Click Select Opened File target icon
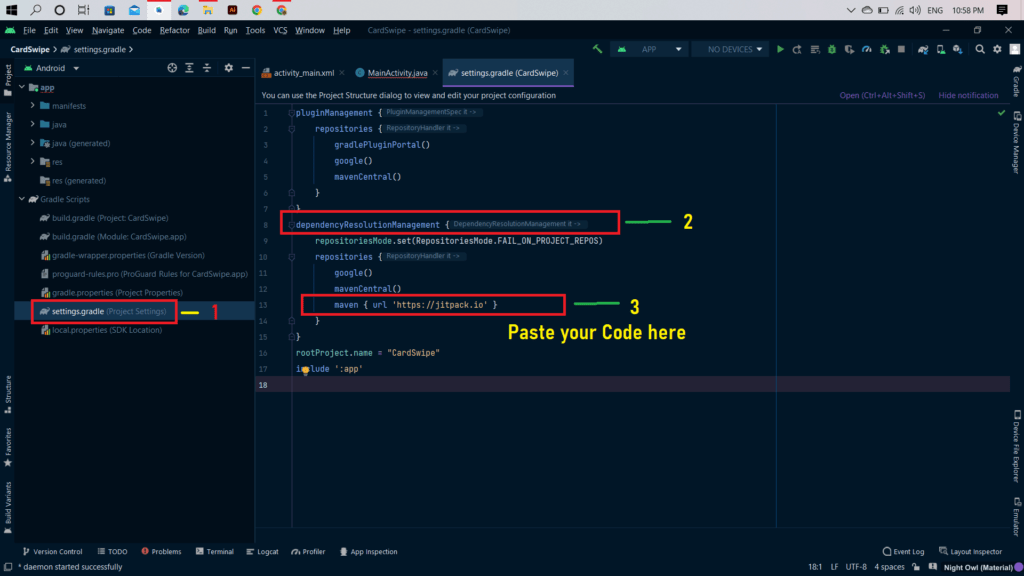This screenshot has width=1024, height=576. click(x=172, y=68)
